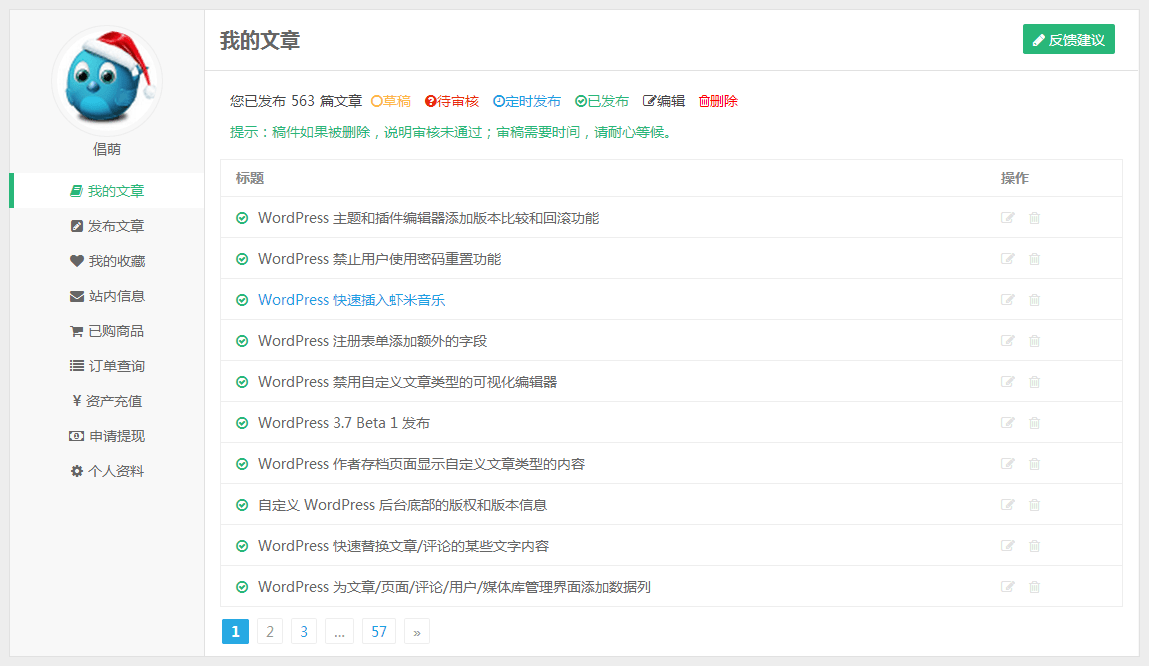Edit the WordPress 主题和插件编辑器 article
Screen dimensions: 1149x666
coord(1008,218)
